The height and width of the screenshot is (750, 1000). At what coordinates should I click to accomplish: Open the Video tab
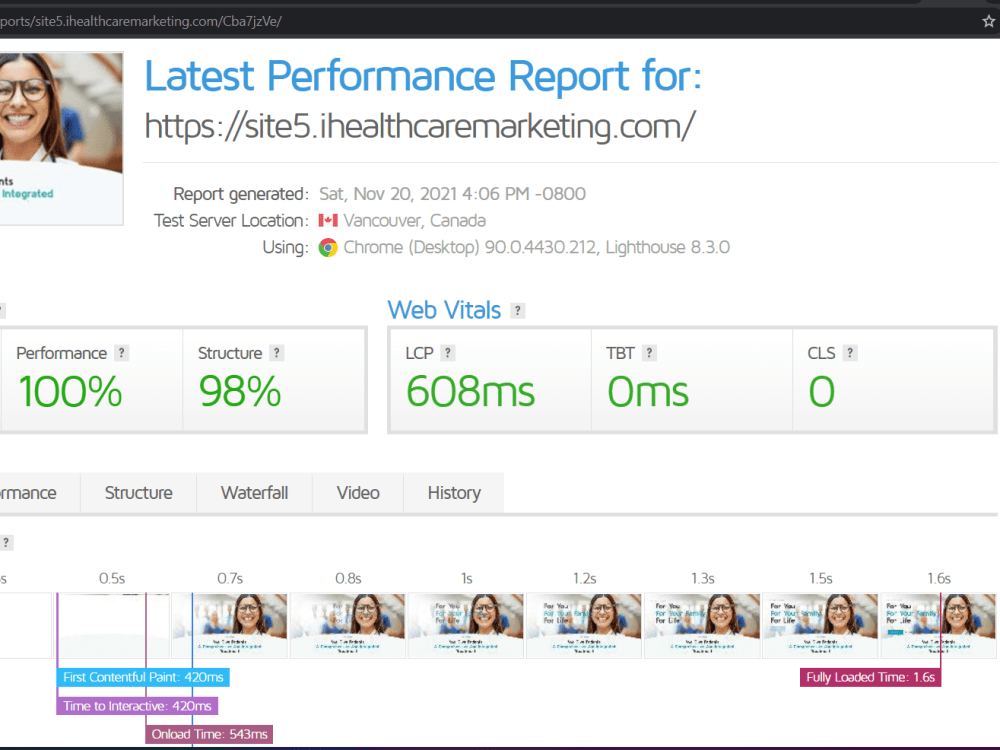click(x=358, y=493)
